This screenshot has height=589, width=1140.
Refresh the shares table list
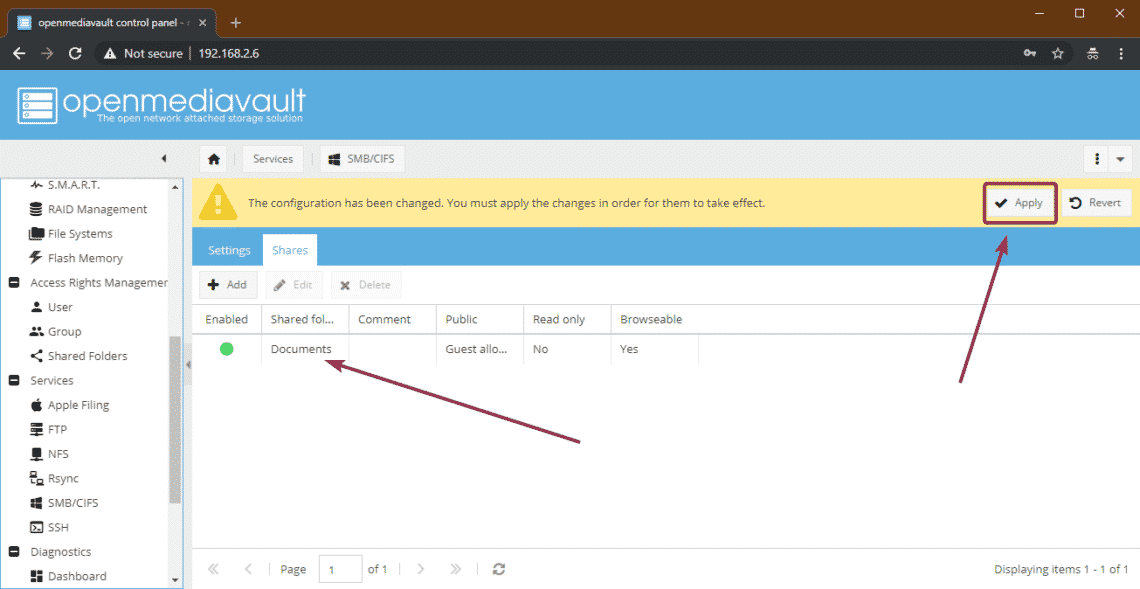point(499,569)
